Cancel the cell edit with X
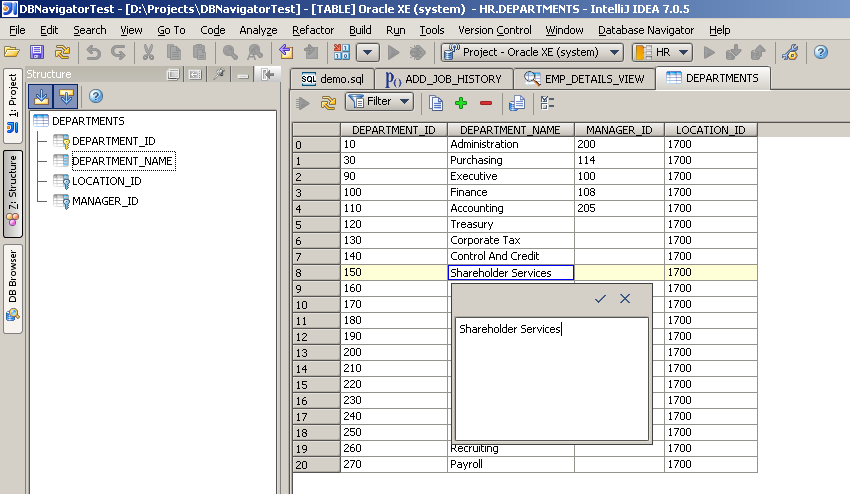 [625, 299]
